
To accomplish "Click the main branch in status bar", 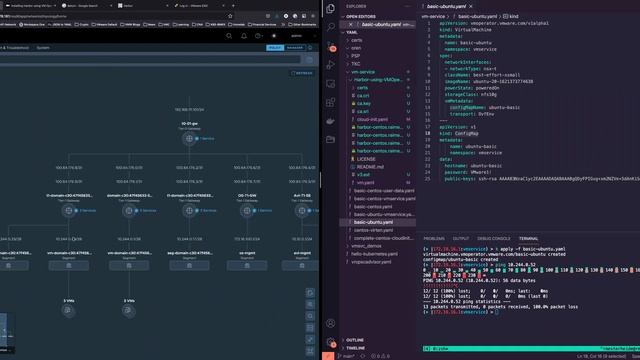I will pos(346,356).
